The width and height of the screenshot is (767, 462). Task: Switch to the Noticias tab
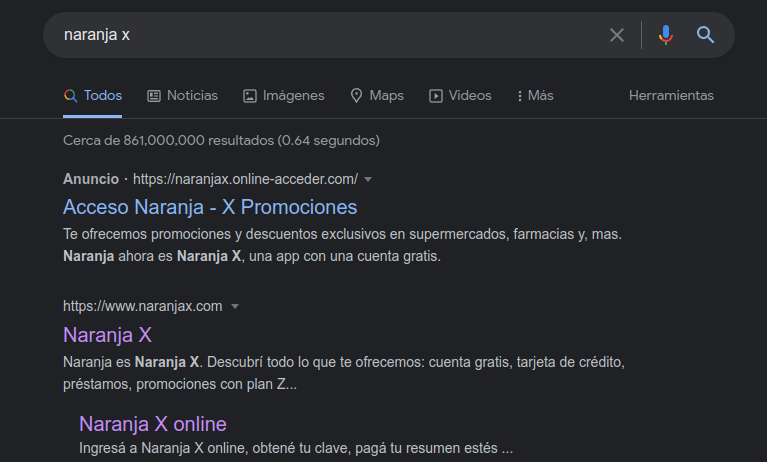click(x=182, y=95)
